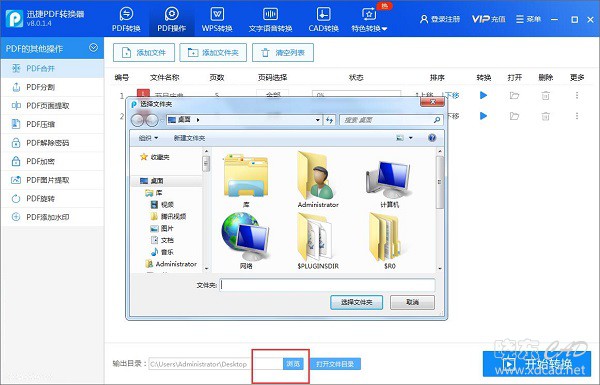This screenshot has width=600, height=385.
Task: Select 图片 in the navigation tree
Action: 162,228
